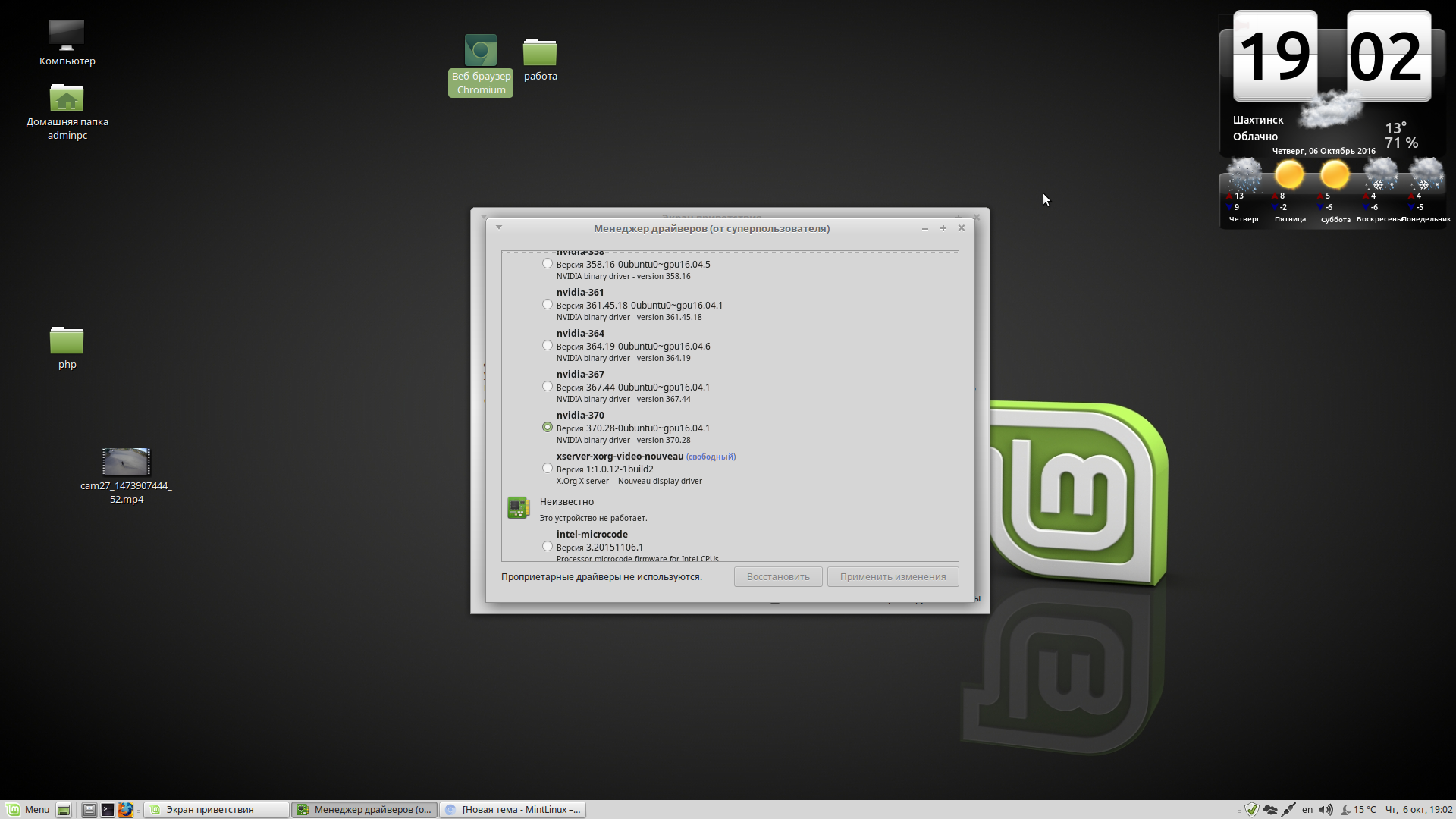Switch to the Новая тема MintLinux taskbar window
Screen dimensions: 1456x819
coord(513,810)
